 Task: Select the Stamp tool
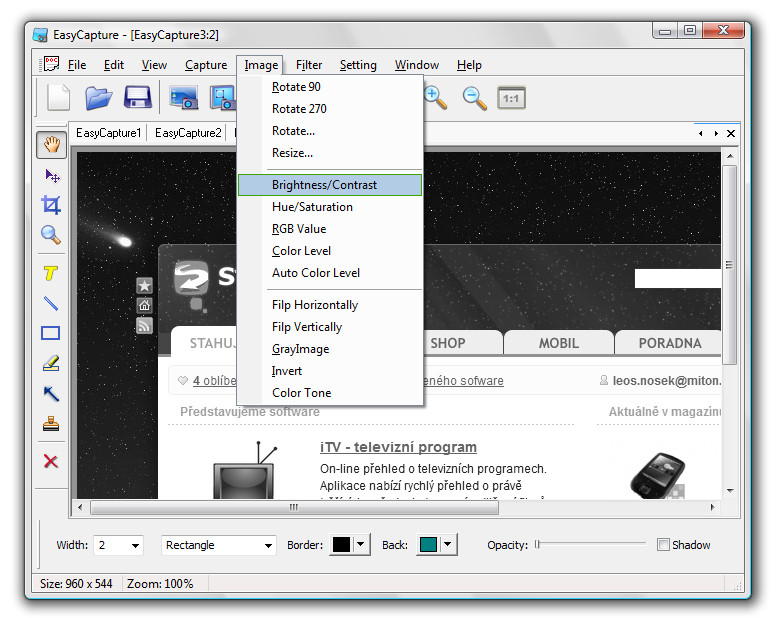50,424
